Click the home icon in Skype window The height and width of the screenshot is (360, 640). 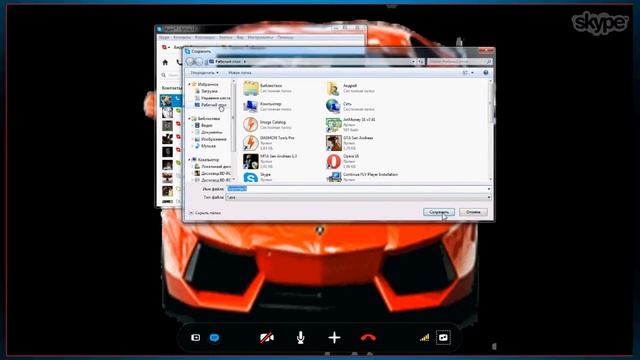165,62
